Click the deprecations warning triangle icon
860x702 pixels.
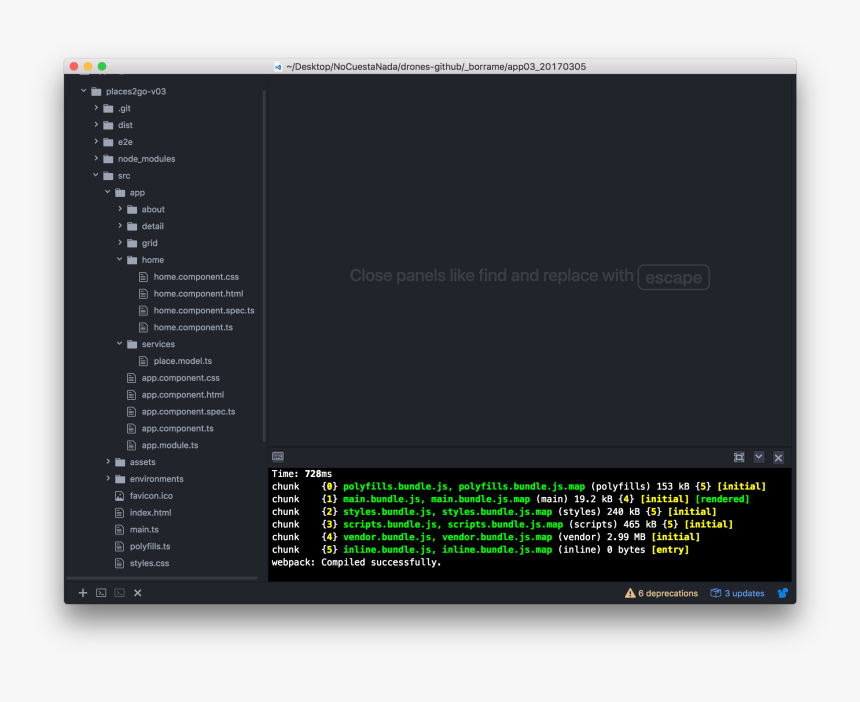click(630, 593)
